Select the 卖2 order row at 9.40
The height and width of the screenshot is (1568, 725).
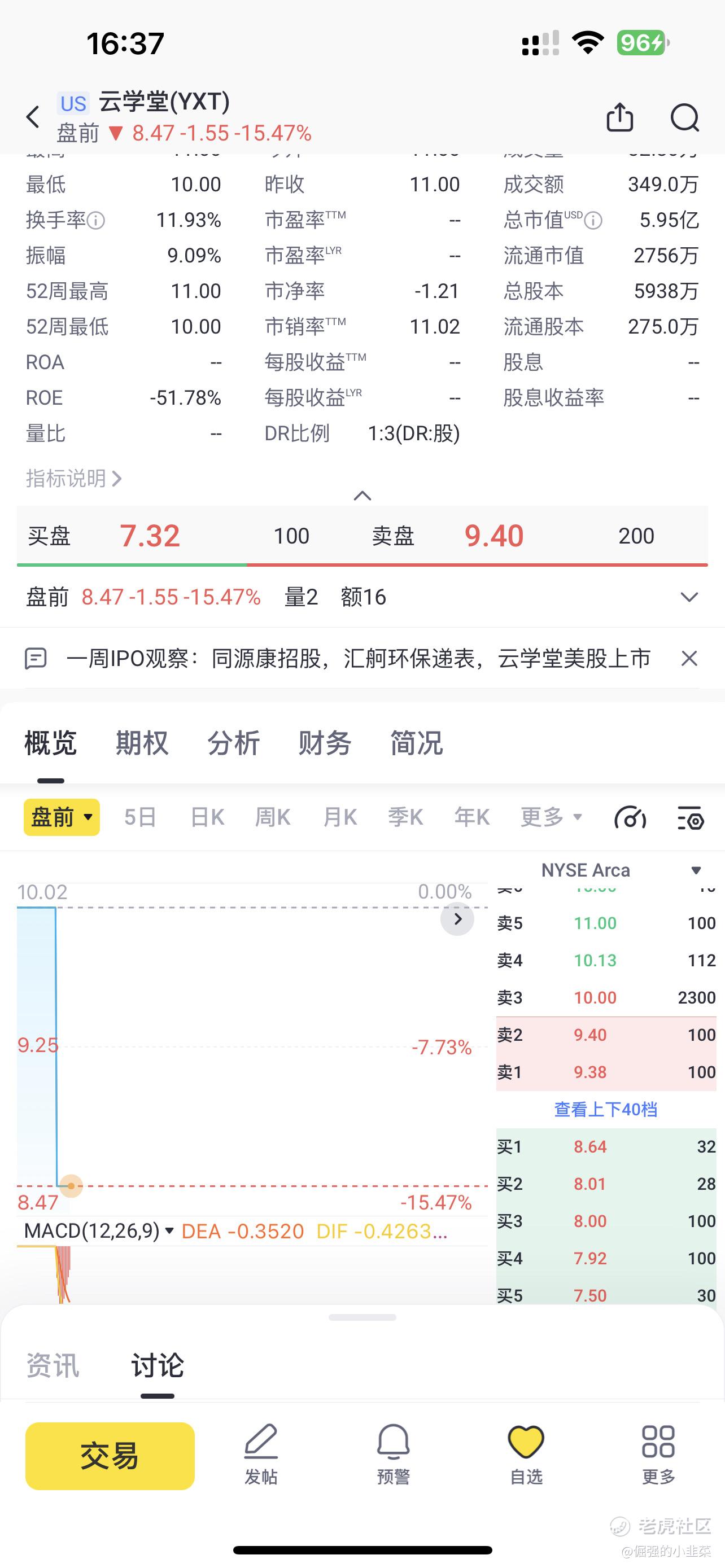pyautogui.click(x=606, y=1035)
